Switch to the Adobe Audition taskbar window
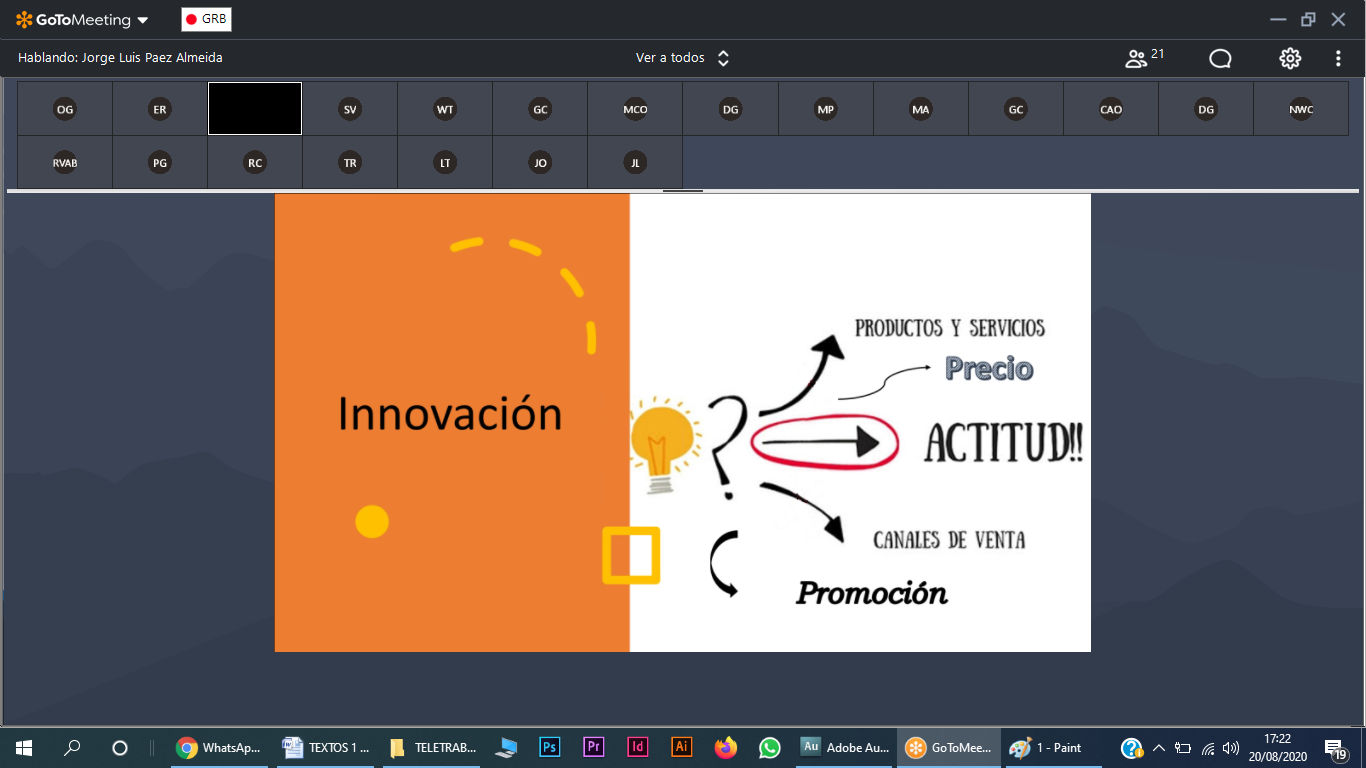The image size is (1366, 768). [x=845, y=747]
